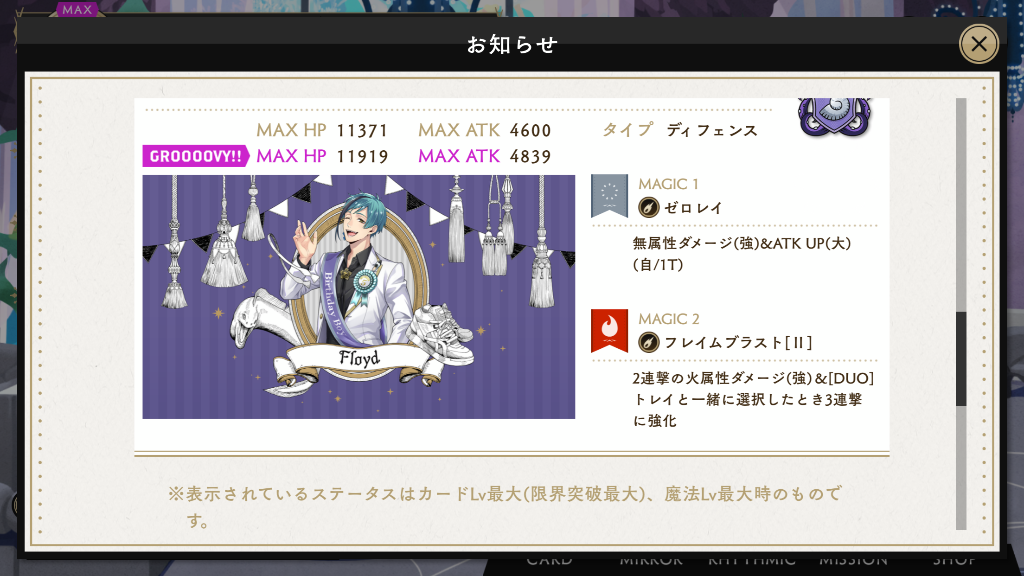Select the ゼロレイ magic name

point(694,208)
